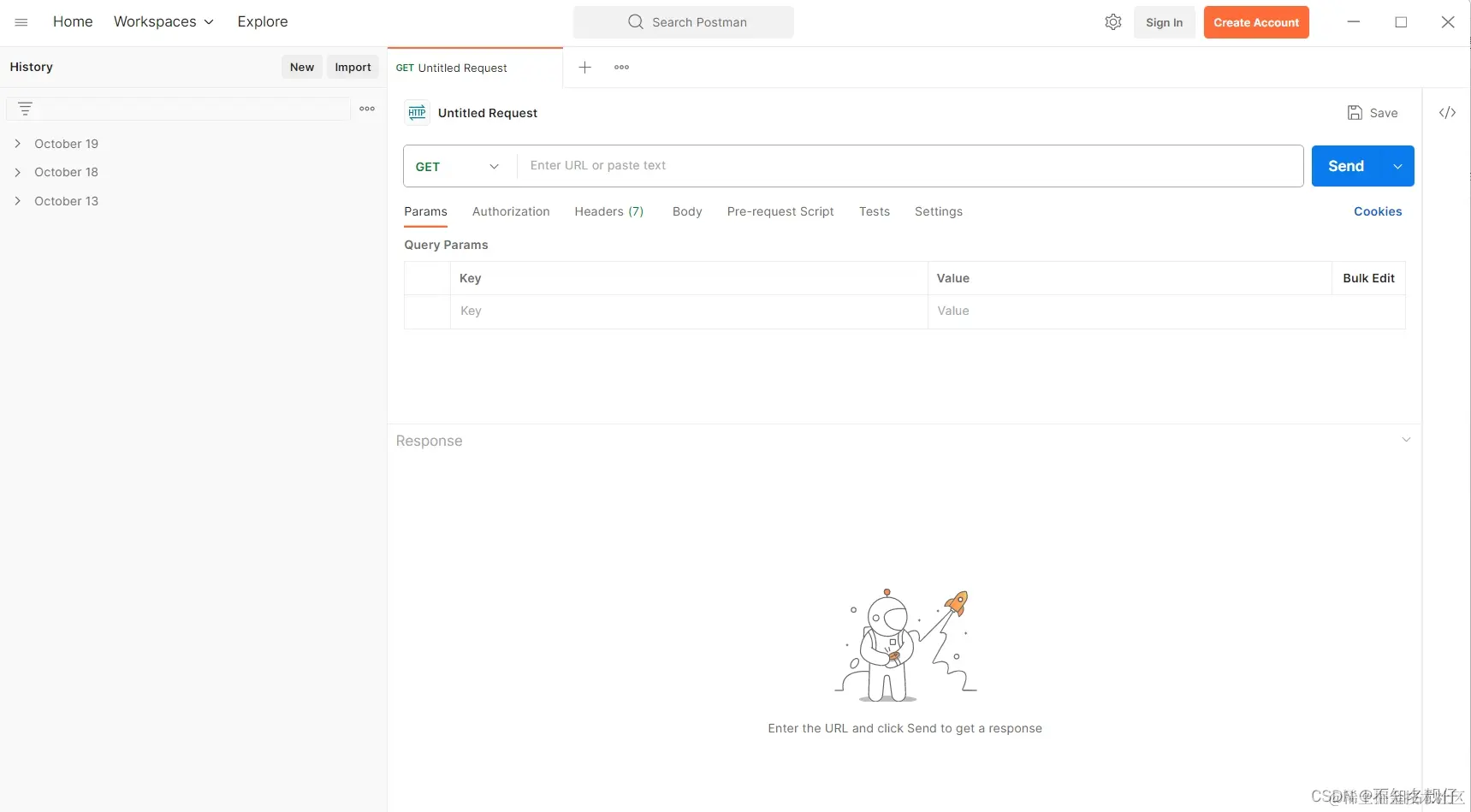Save the Untitled Request

[x=1373, y=113]
